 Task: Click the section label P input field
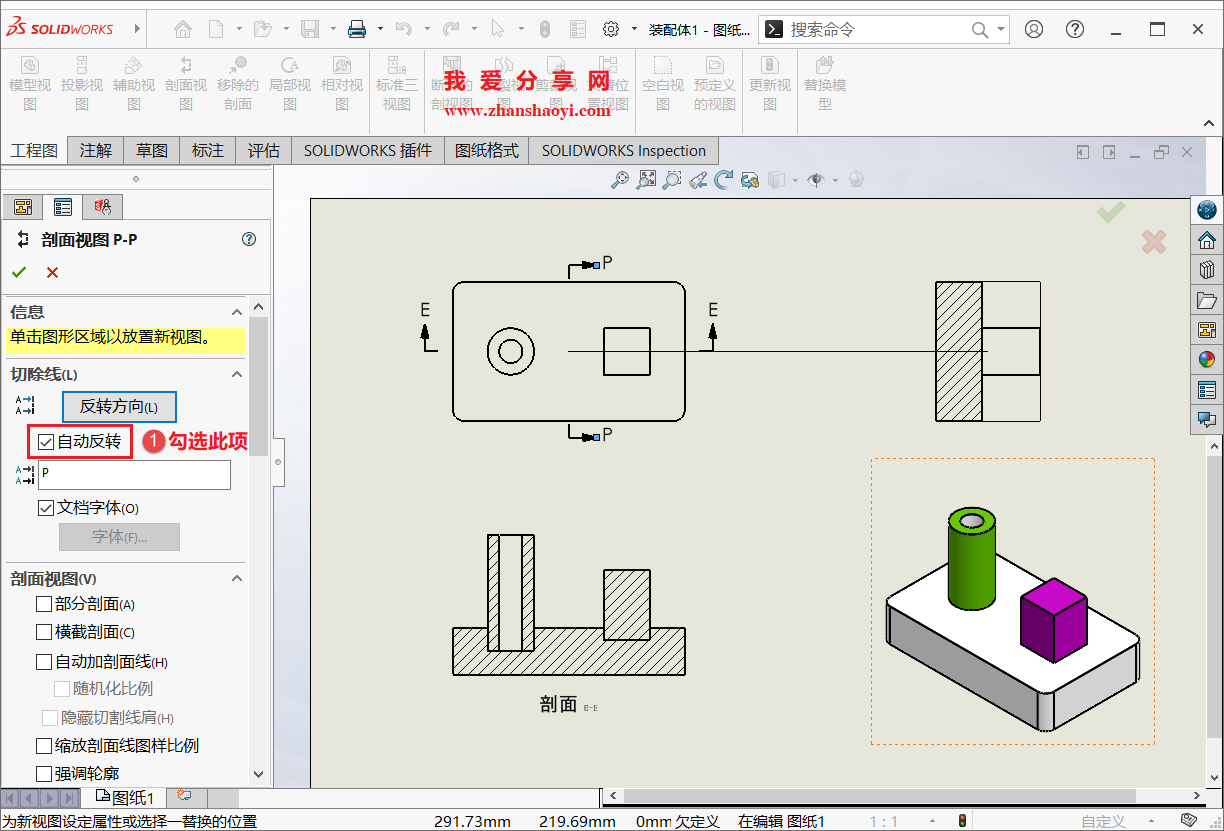click(134, 474)
